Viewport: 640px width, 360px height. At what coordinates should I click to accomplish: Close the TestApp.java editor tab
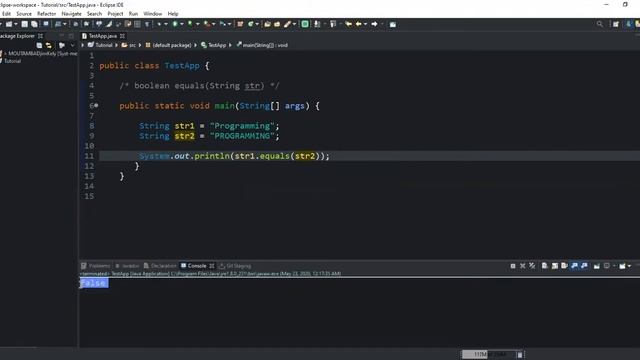pos(122,36)
